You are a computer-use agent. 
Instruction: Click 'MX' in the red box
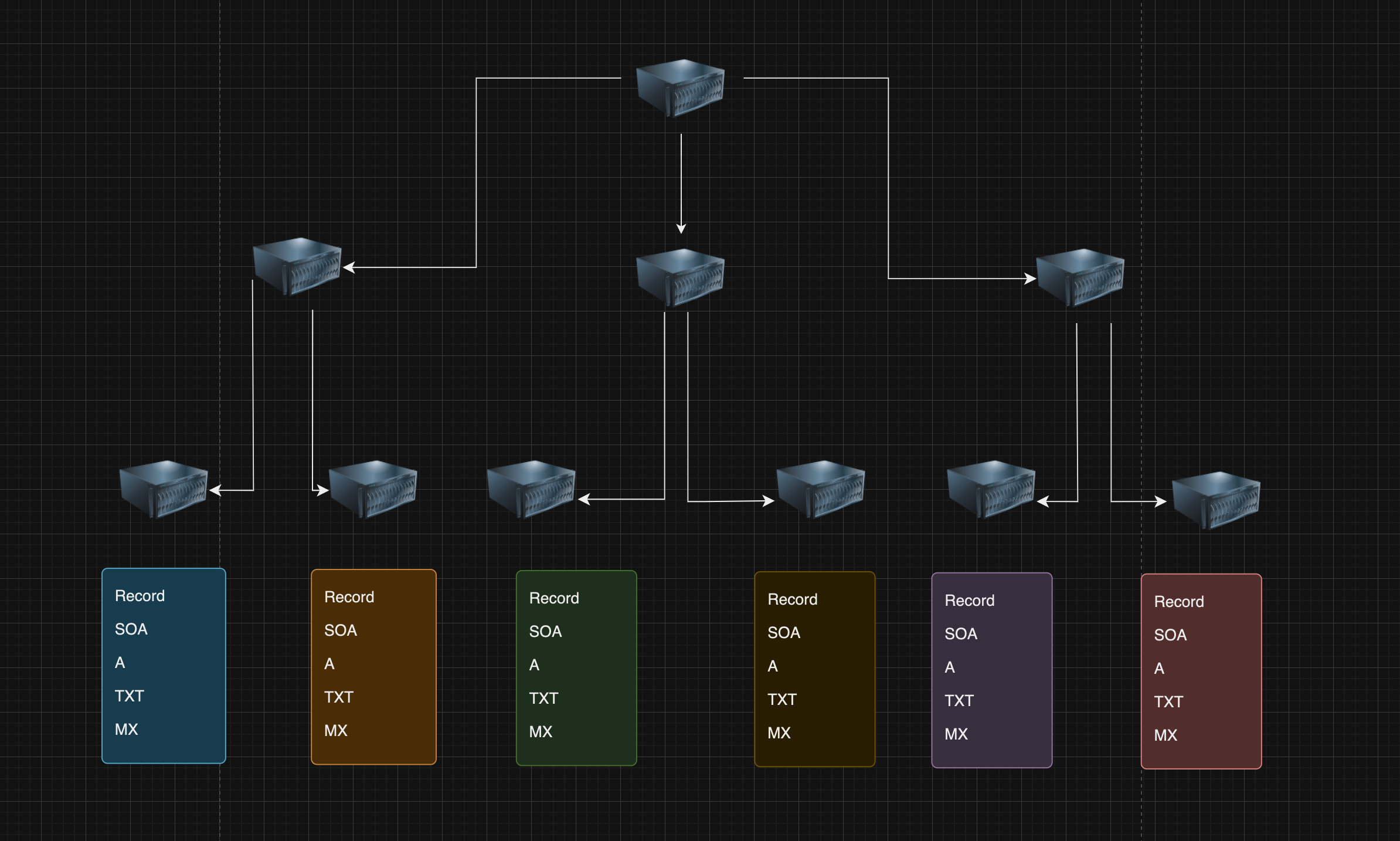pyautogui.click(x=1165, y=735)
